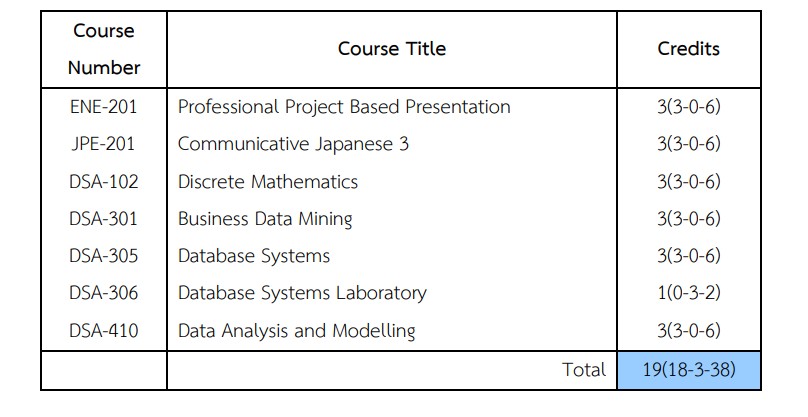
Task: Click the DSA-301 course number
Action: pos(104,219)
